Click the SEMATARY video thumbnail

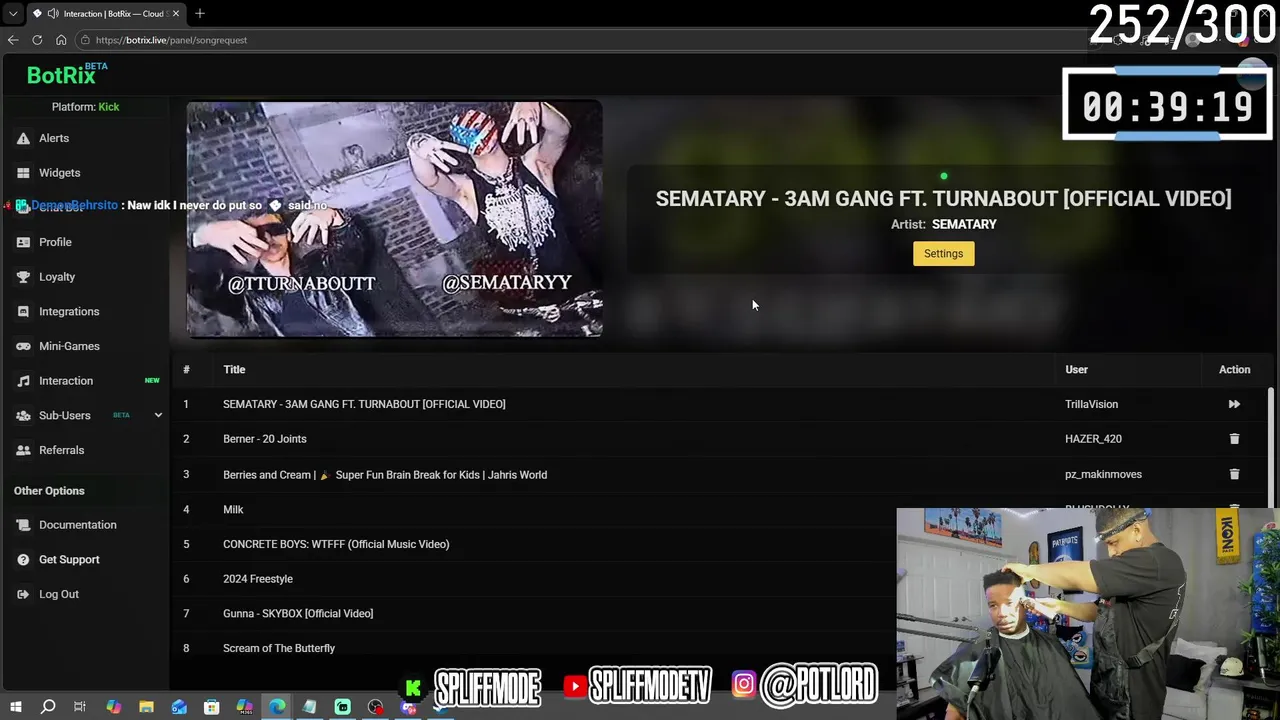click(394, 218)
